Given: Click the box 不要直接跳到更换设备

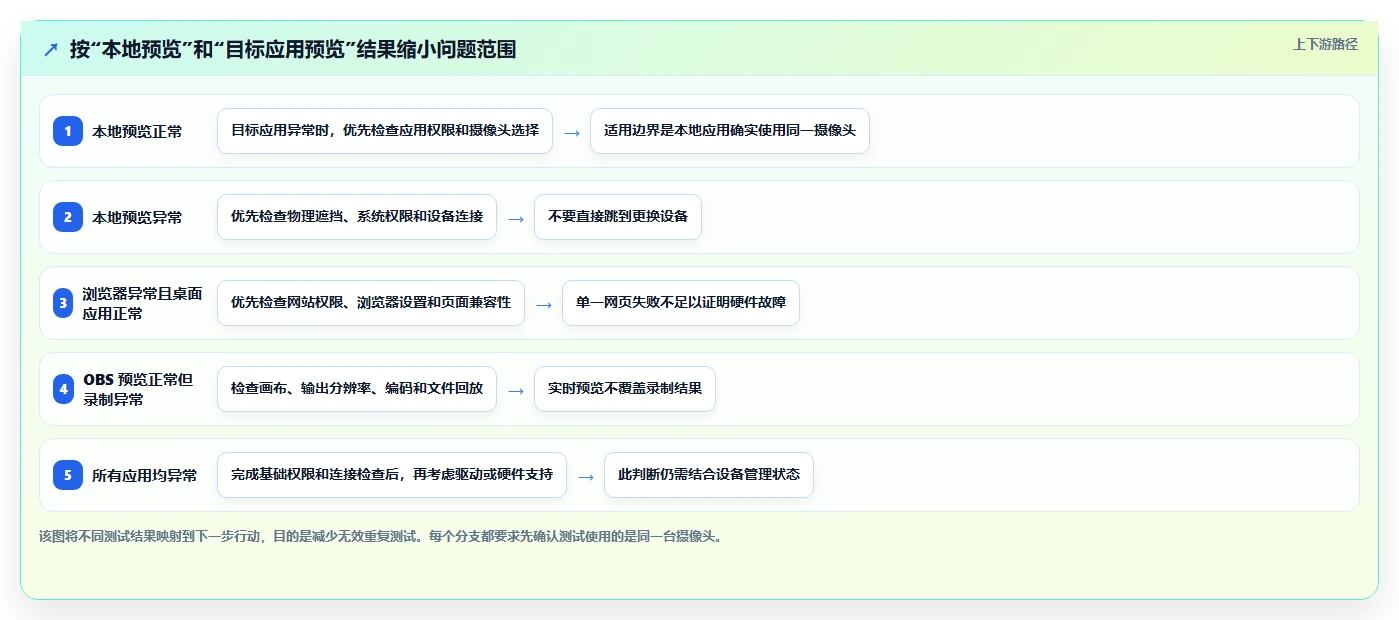Looking at the screenshot, I should (x=618, y=217).
